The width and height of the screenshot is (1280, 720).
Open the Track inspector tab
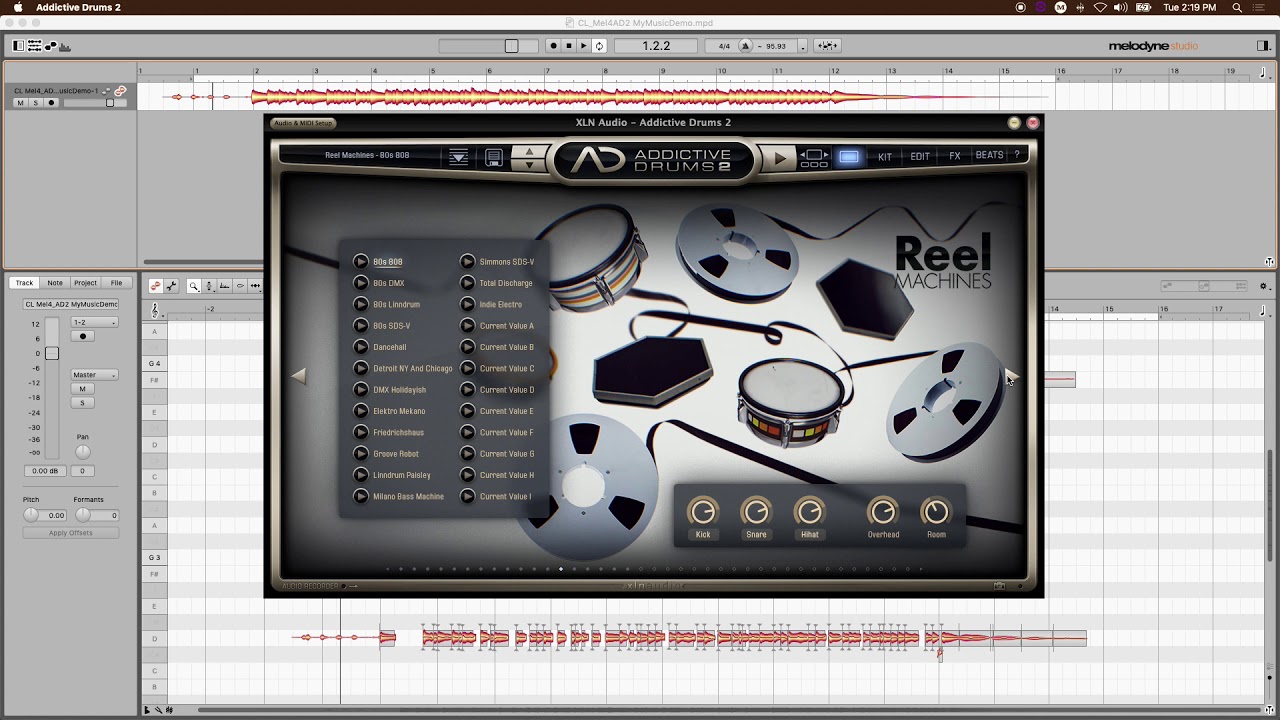tap(24, 283)
